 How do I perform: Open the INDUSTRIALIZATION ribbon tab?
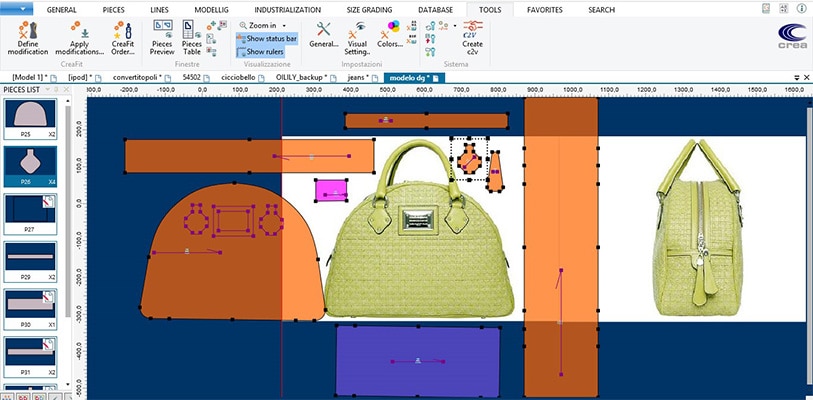[287, 10]
